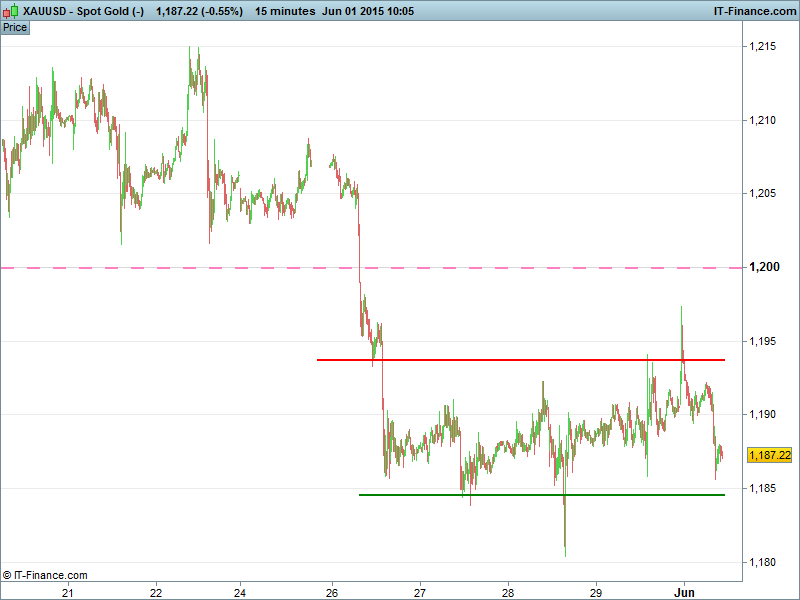Screen dimensions: 800x600
Task: Click the bold 1,200 price axis label
Action: point(763,267)
